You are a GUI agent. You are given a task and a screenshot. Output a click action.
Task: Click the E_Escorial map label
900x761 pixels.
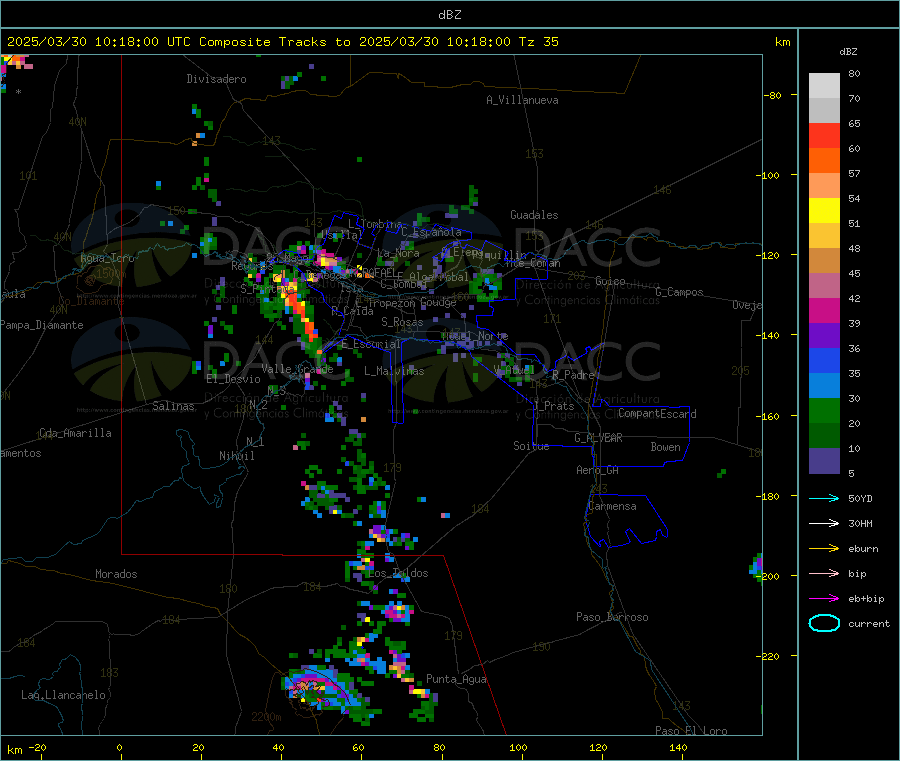370,344
